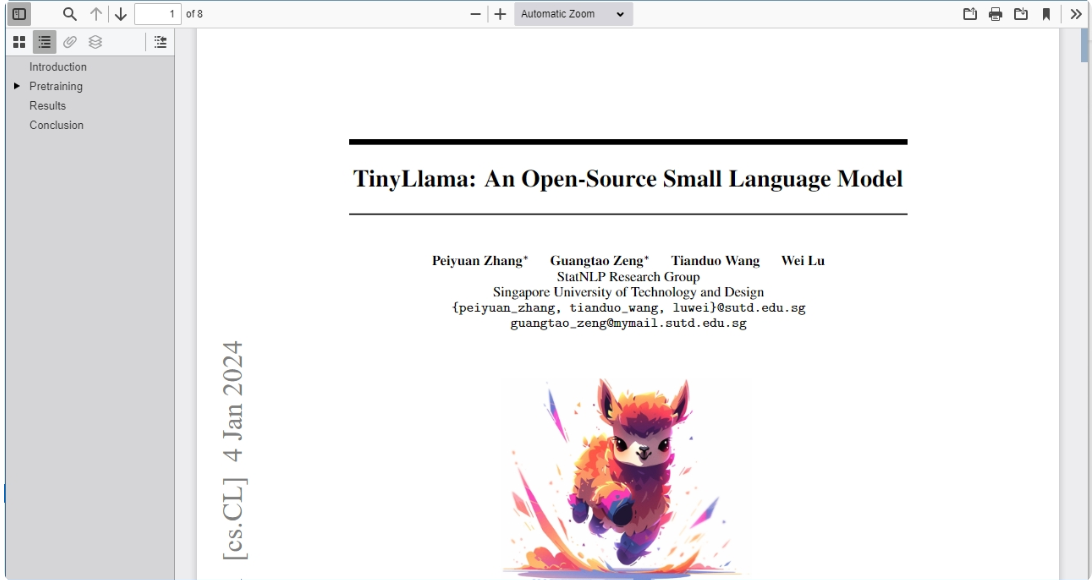
Task: Jump to Introduction in the outline
Action: [58, 67]
